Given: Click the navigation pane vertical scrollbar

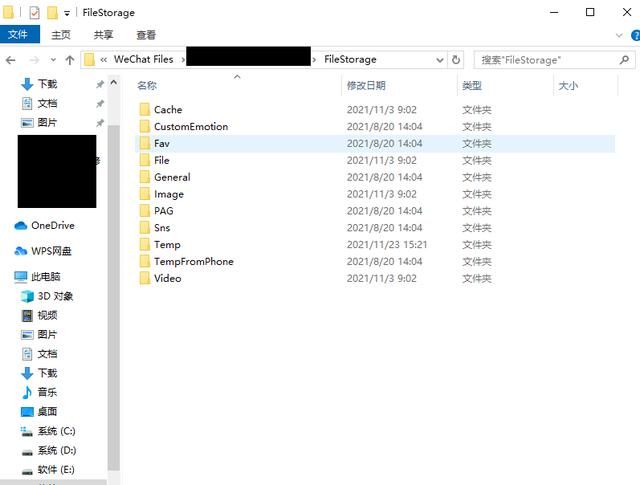Looking at the screenshot, I should point(114,300).
